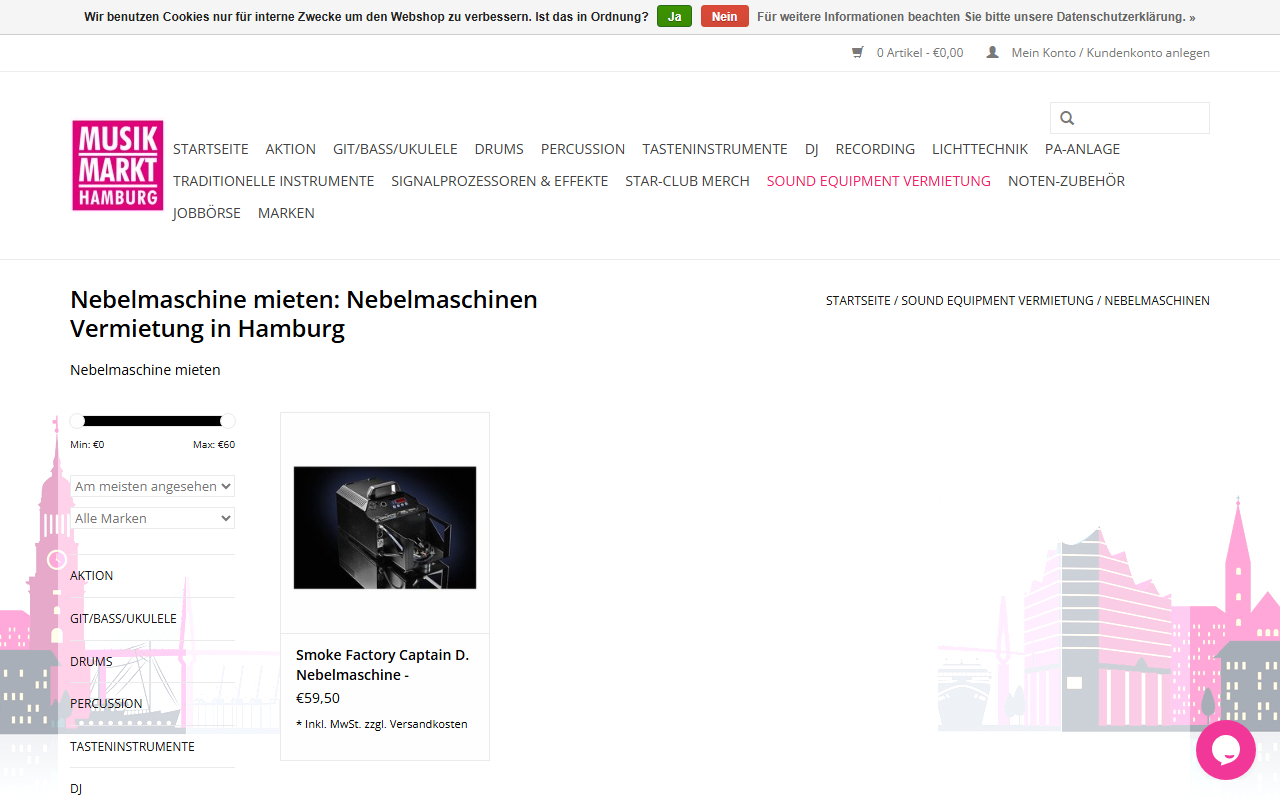Screen dimensions: 1280x800
Task: Click the Musik Markt Hamburg logo
Action: tap(117, 166)
